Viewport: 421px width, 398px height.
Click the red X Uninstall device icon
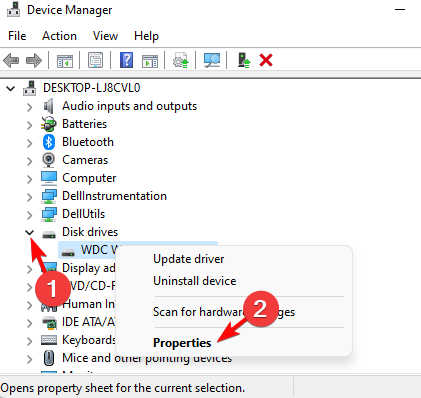tap(266, 60)
